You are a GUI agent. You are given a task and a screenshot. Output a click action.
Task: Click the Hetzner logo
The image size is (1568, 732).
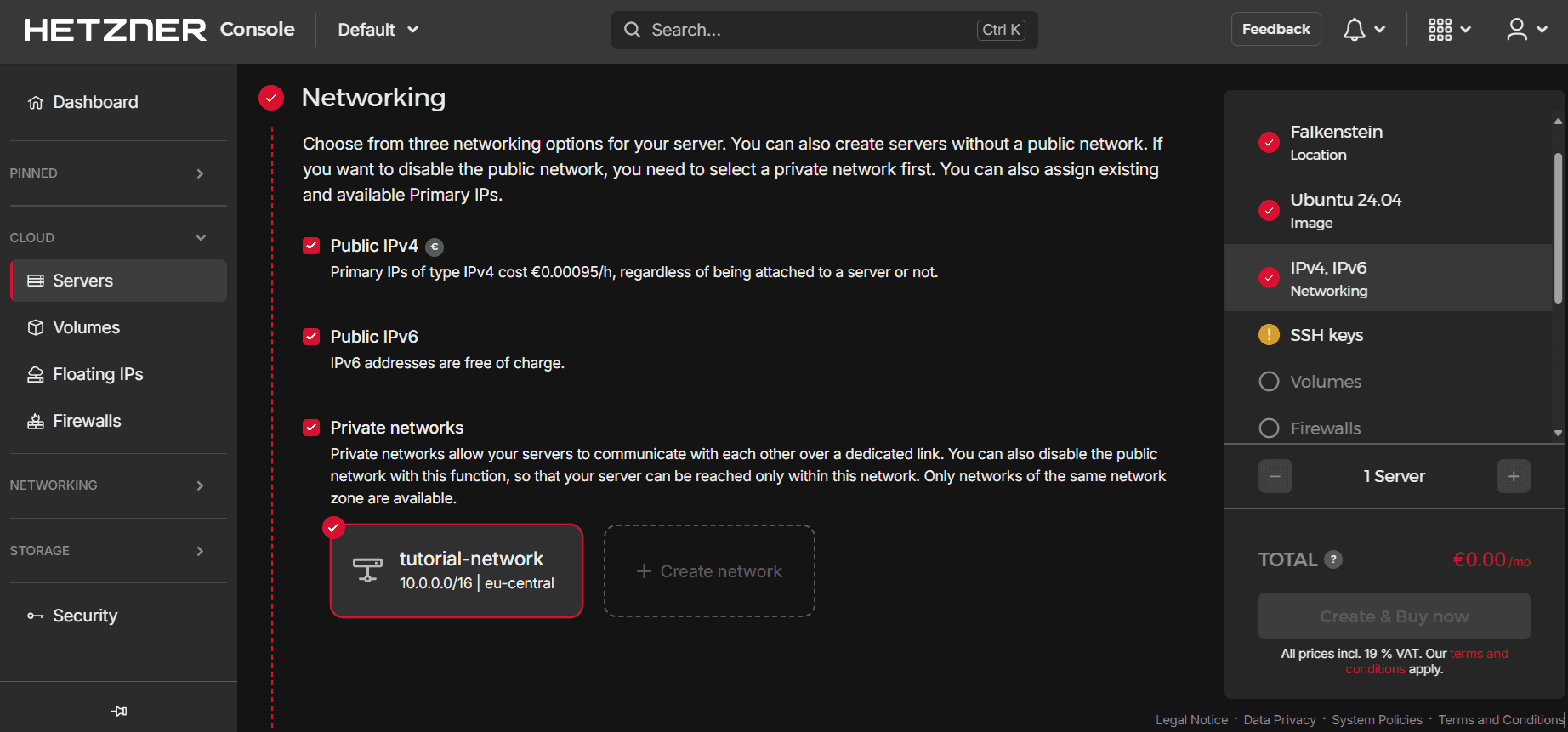click(115, 30)
